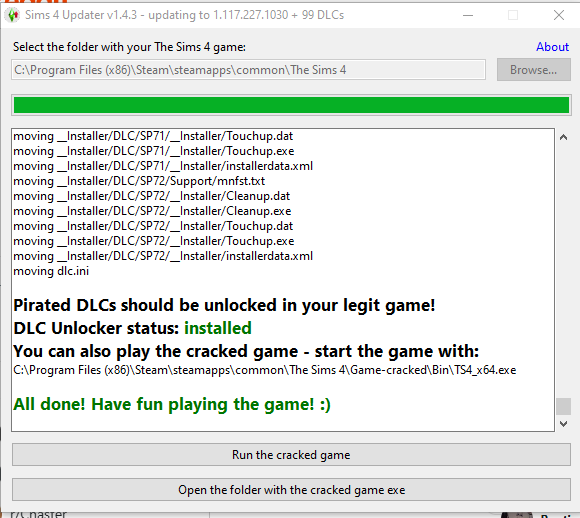
Task: Click 'All done! Have fun playing the game!' text
Action: [x=172, y=404]
